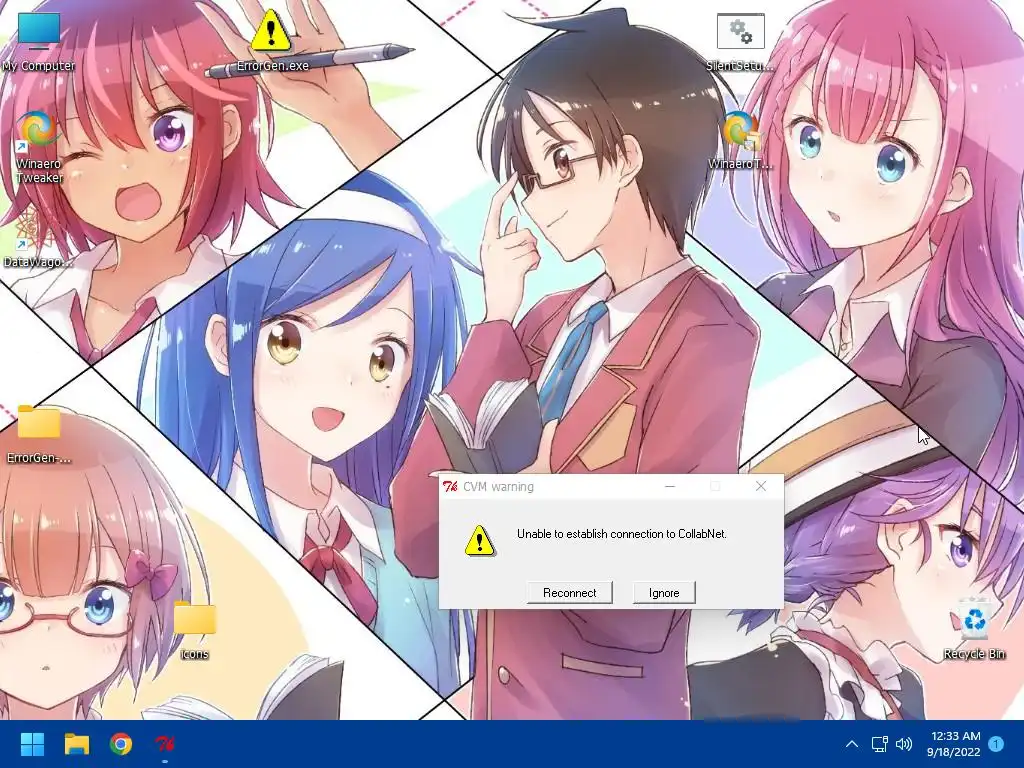Select the WinaeroT installer icon near the top right

(x=740, y=140)
